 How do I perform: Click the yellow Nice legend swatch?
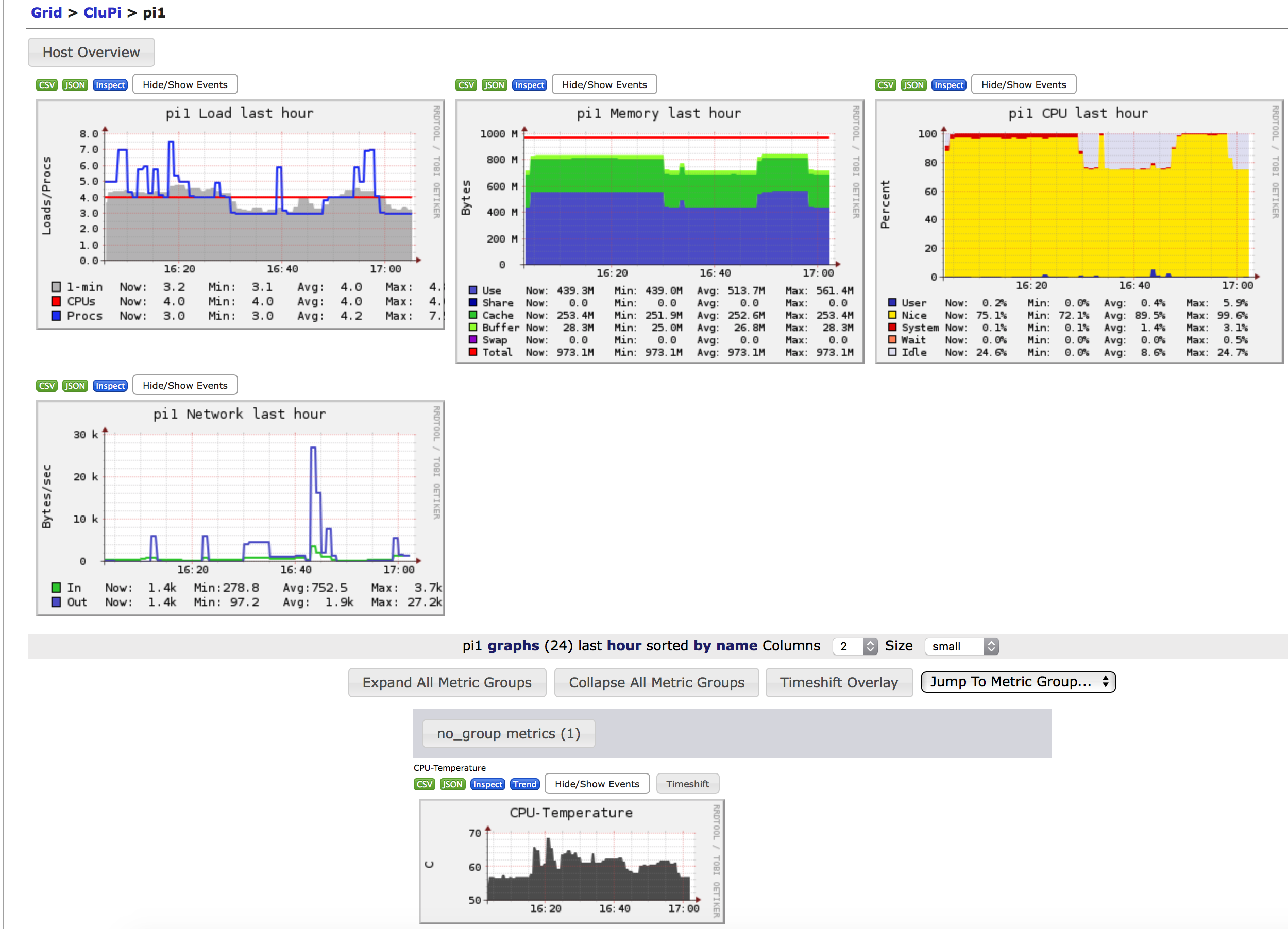(892, 315)
